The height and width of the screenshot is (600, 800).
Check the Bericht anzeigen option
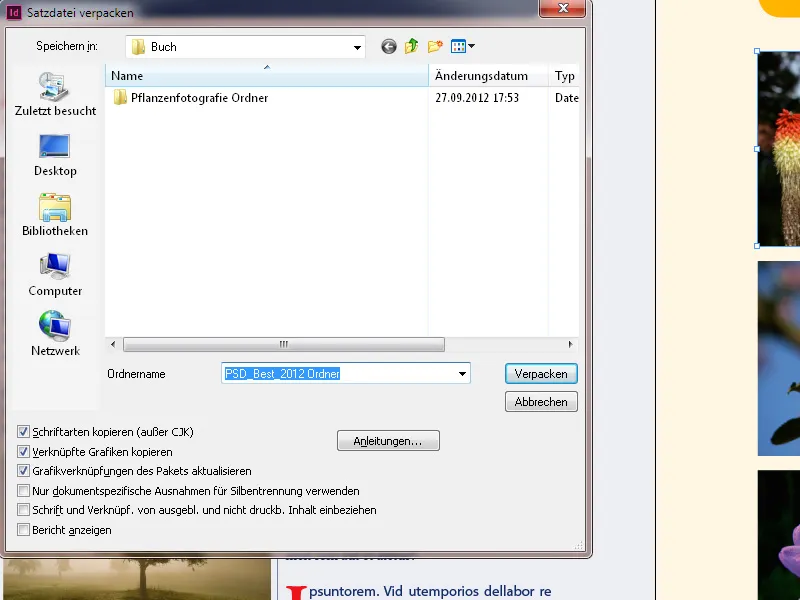pyautogui.click(x=23, y=530)
